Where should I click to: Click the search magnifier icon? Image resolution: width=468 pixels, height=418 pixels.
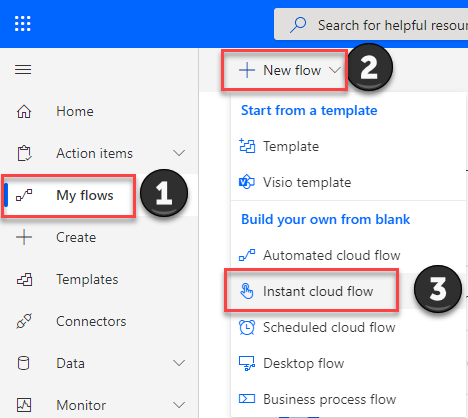(x=298, y=25)
